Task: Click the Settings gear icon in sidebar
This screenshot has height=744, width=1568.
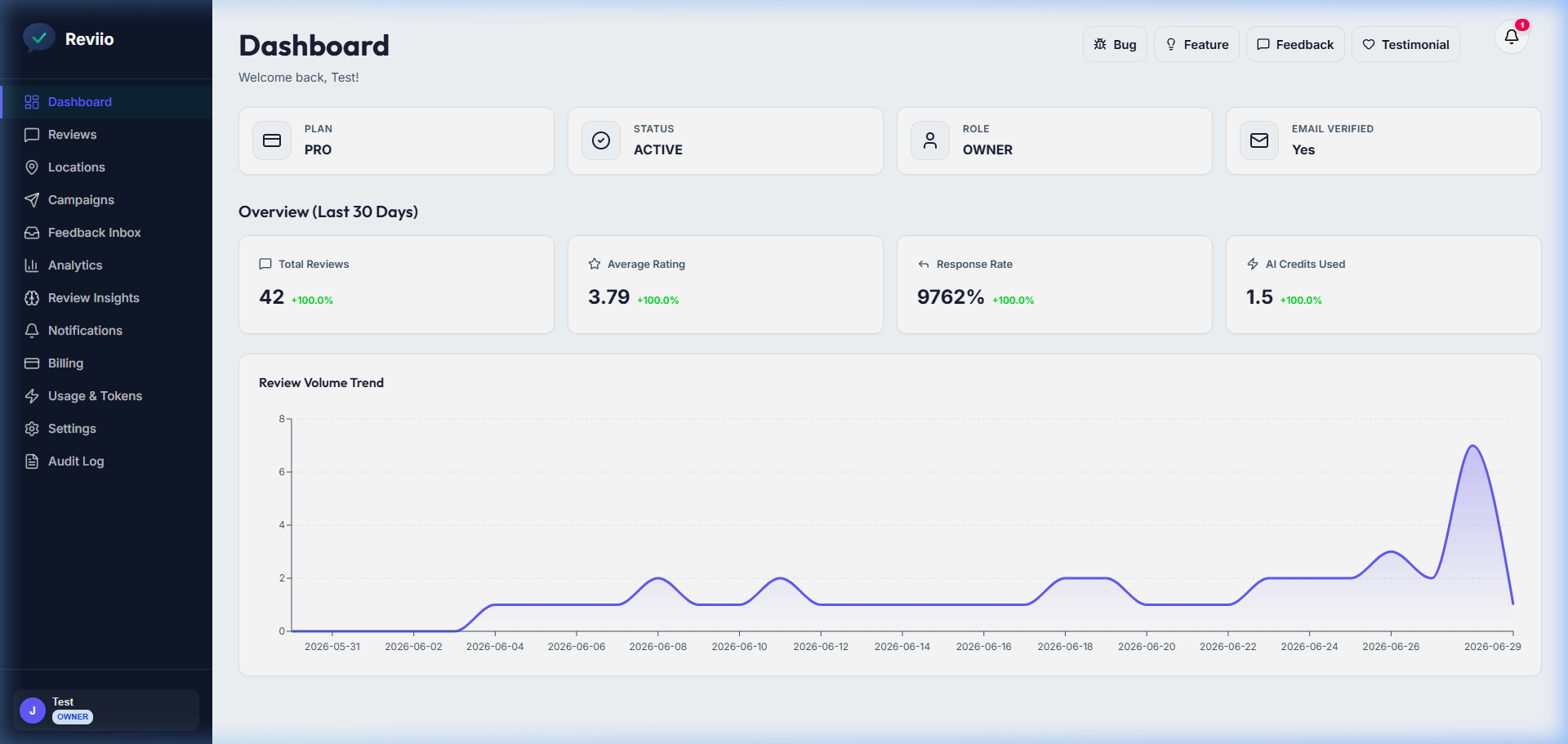Action: (32, 429)
